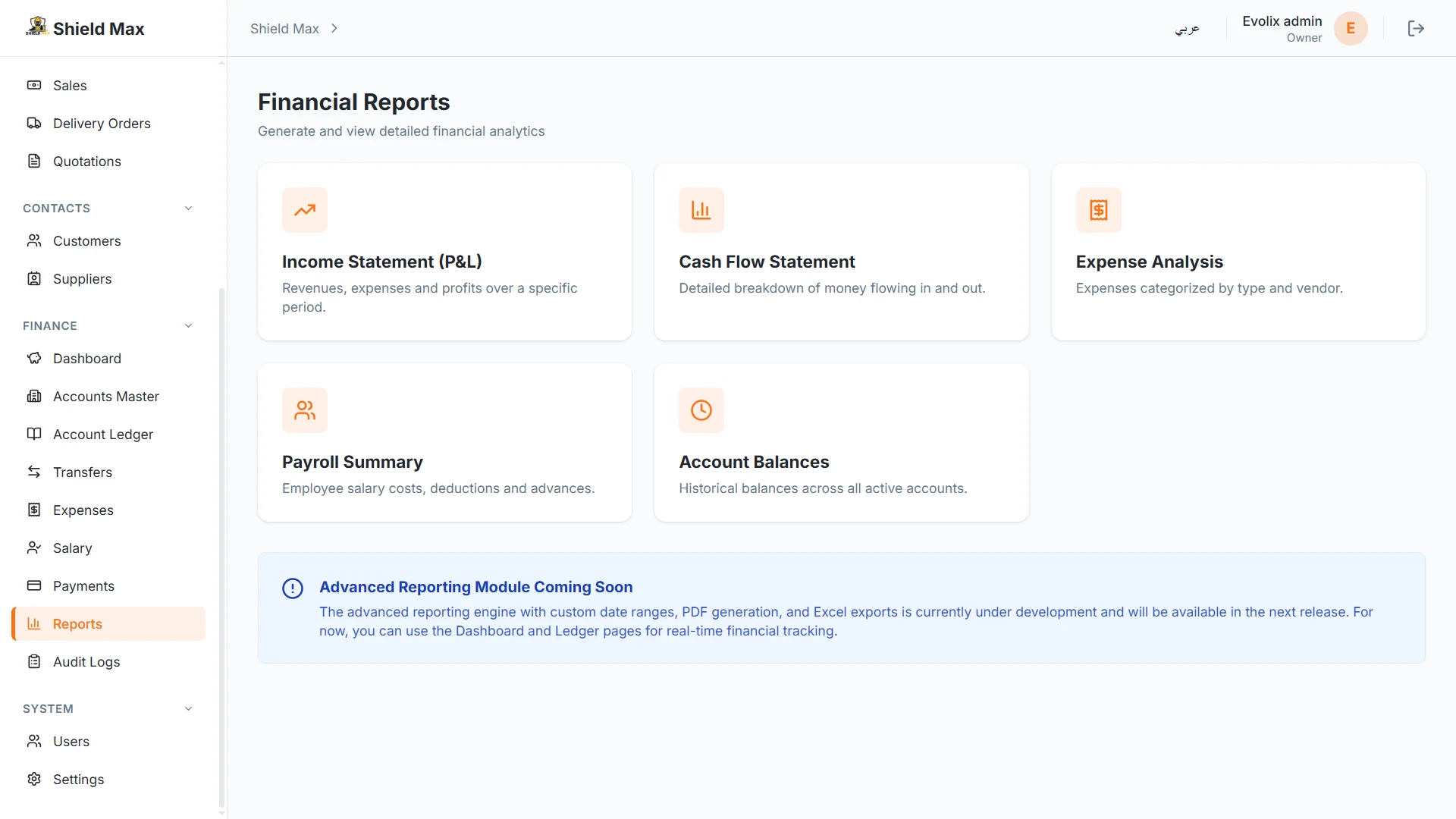Viewport: 1456px width, 819px height.
Task: Click the Salary user icon
Action: 34,548
